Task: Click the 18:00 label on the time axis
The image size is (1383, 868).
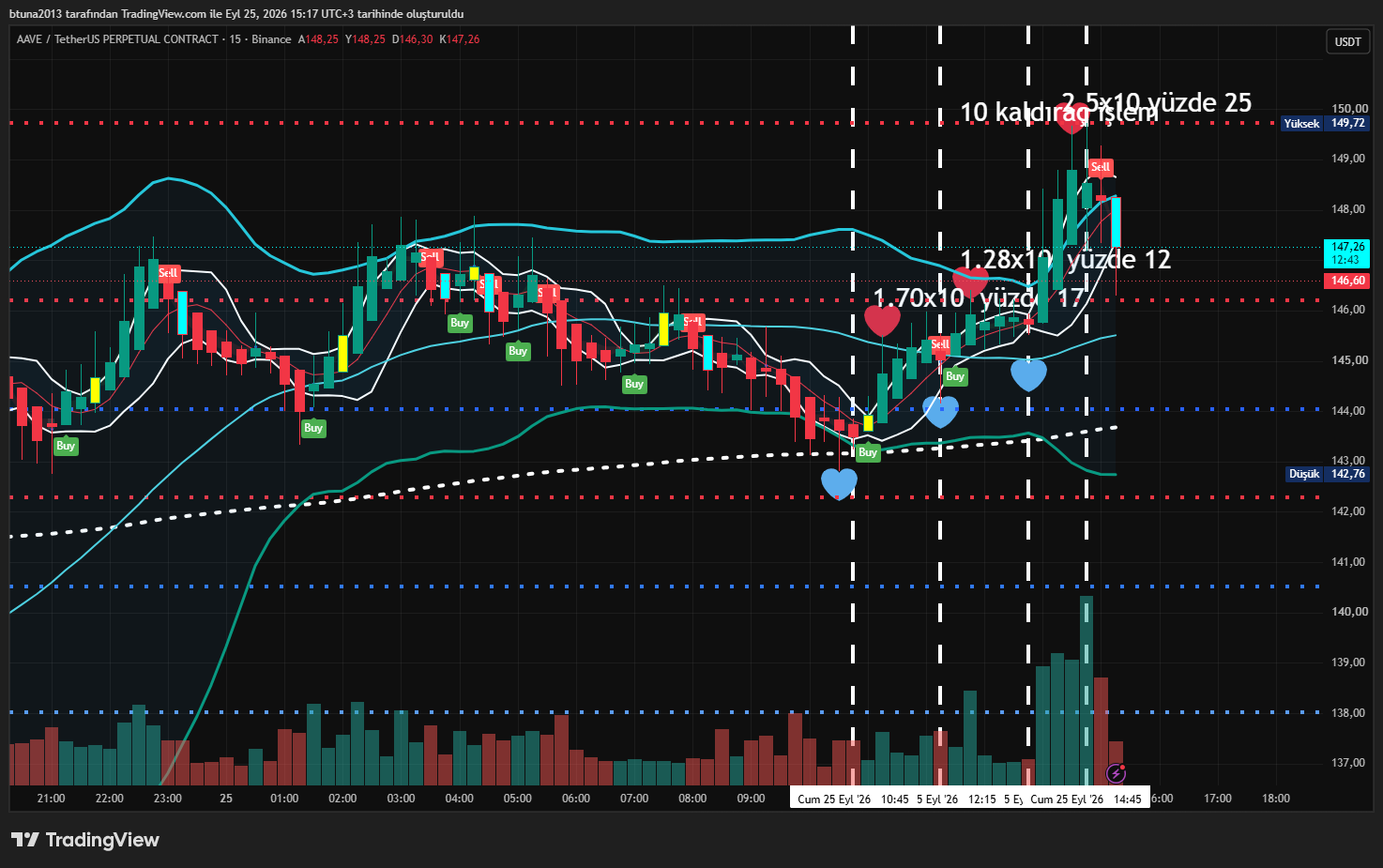Action: pyautogui.click(x=1276, y=799)
